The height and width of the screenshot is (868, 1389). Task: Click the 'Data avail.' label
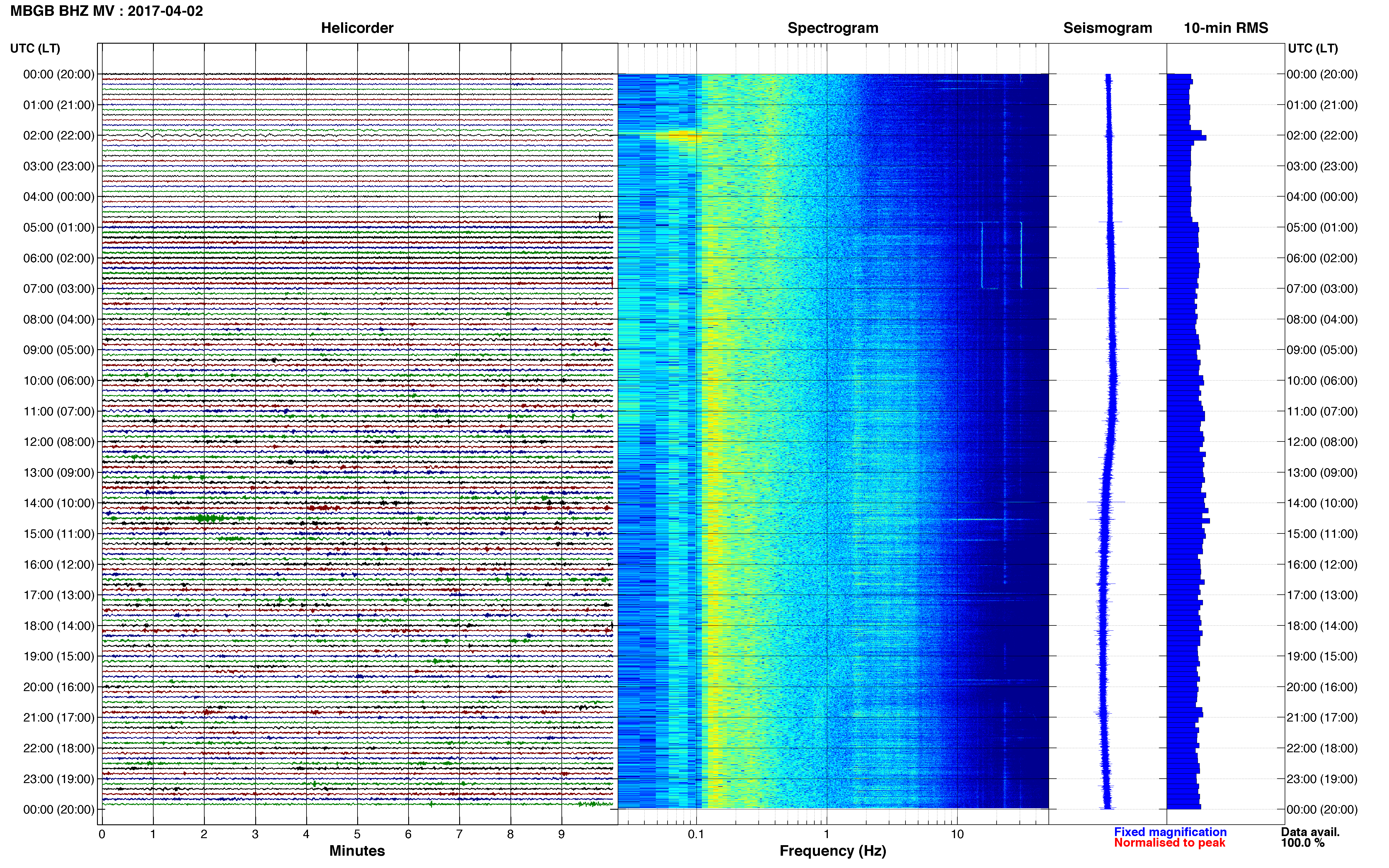(1310, 832)
